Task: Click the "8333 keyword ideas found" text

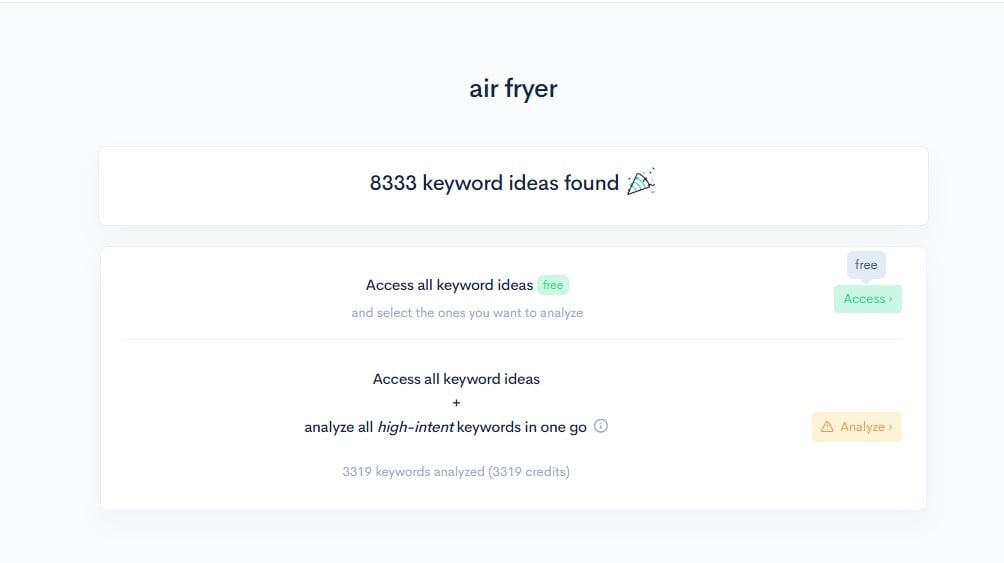Action: (494, 183)
